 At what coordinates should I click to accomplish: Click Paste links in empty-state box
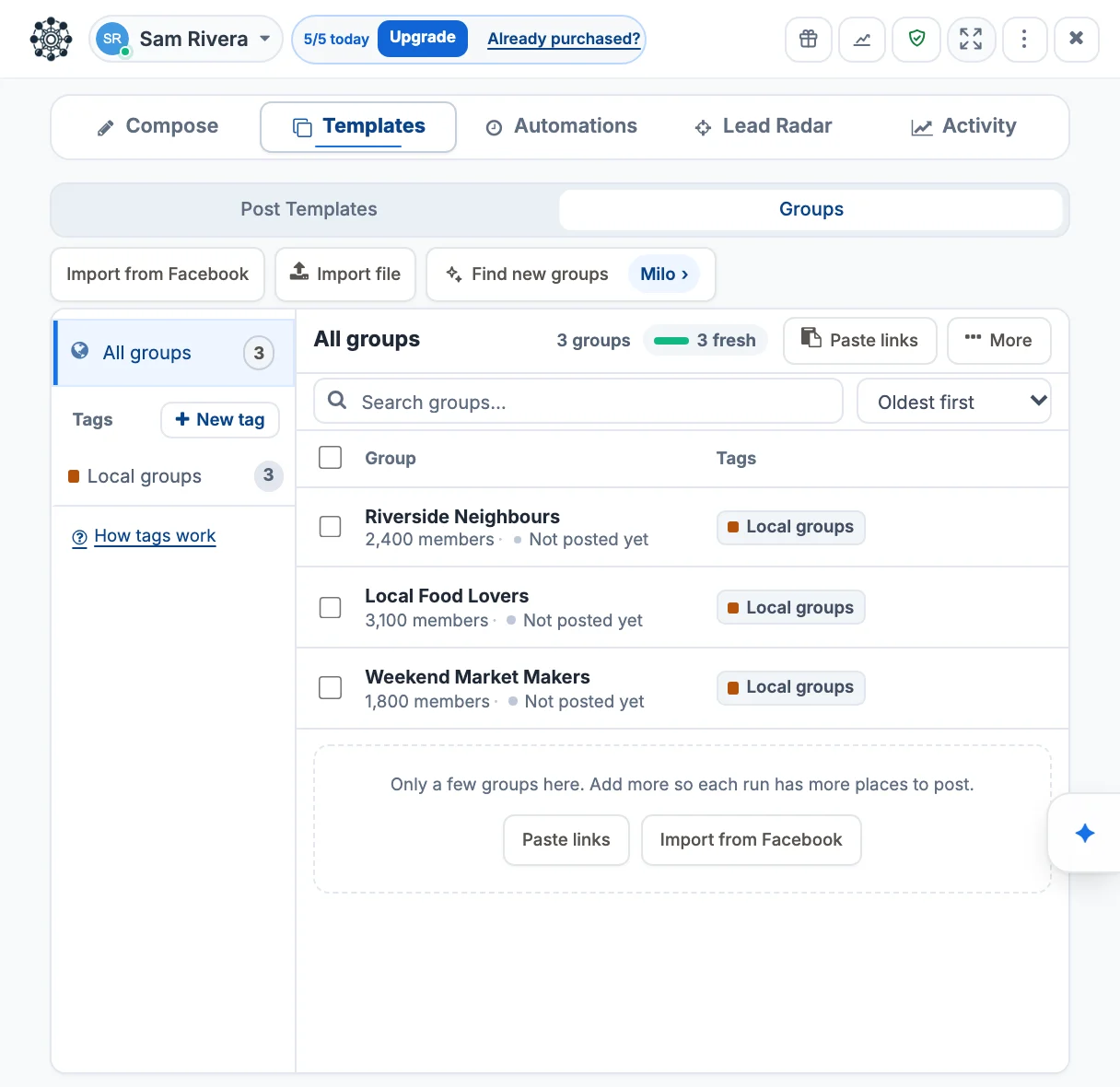coord(566,839)
